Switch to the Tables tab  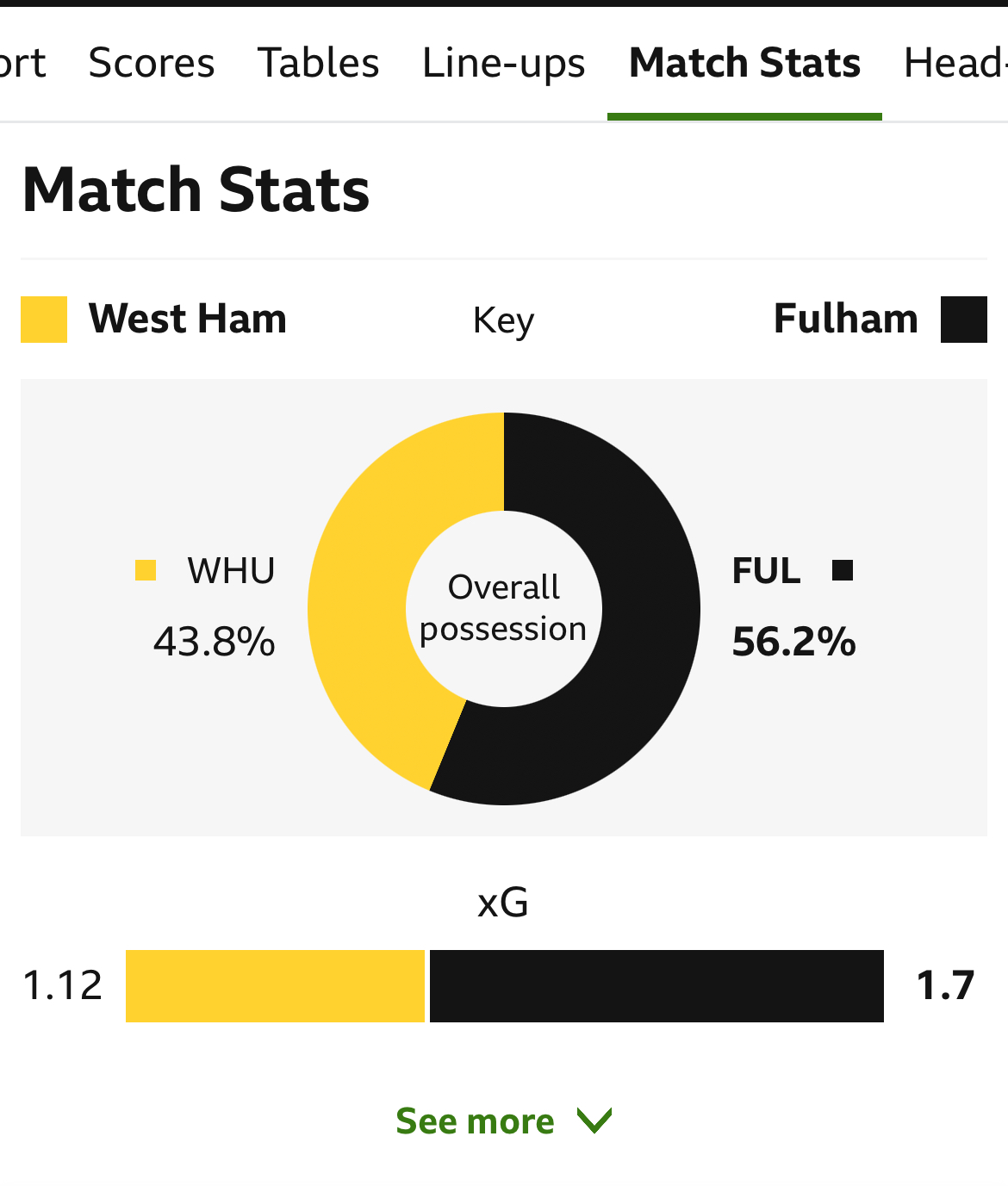click(319, 63)
